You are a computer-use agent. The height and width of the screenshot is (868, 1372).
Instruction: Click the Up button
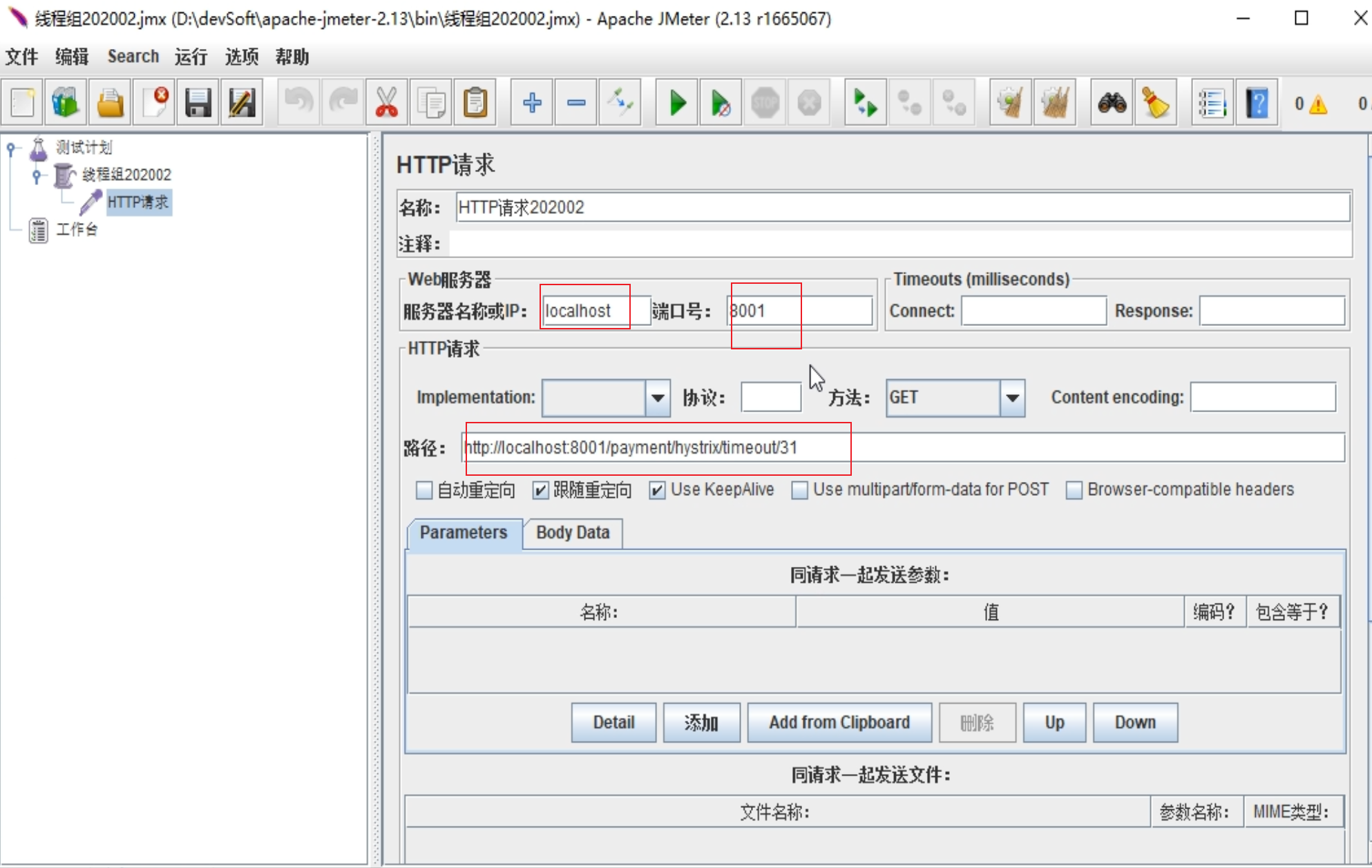[x=1054, y=722]
